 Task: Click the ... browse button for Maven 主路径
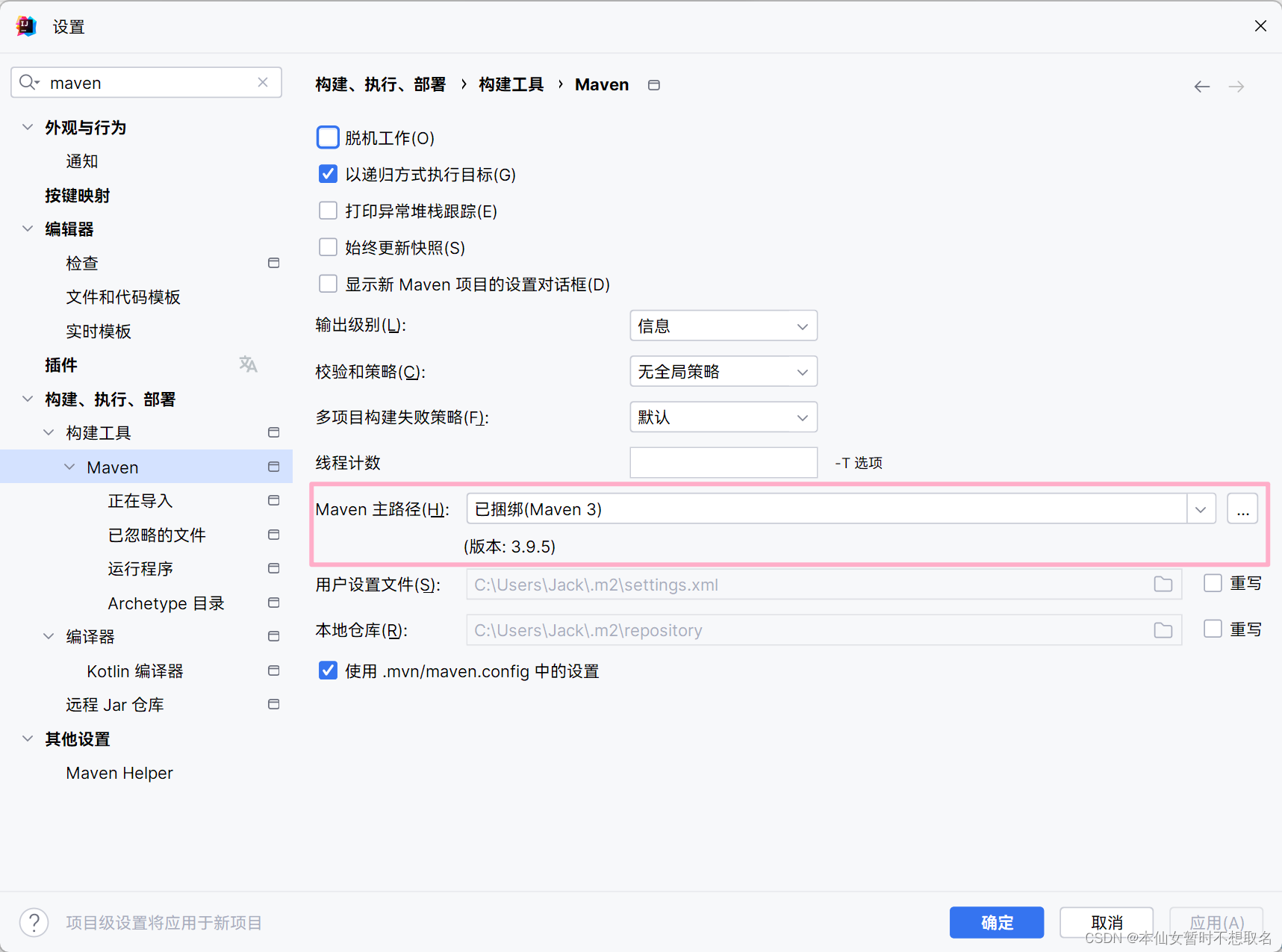[x=1242, y=509]
